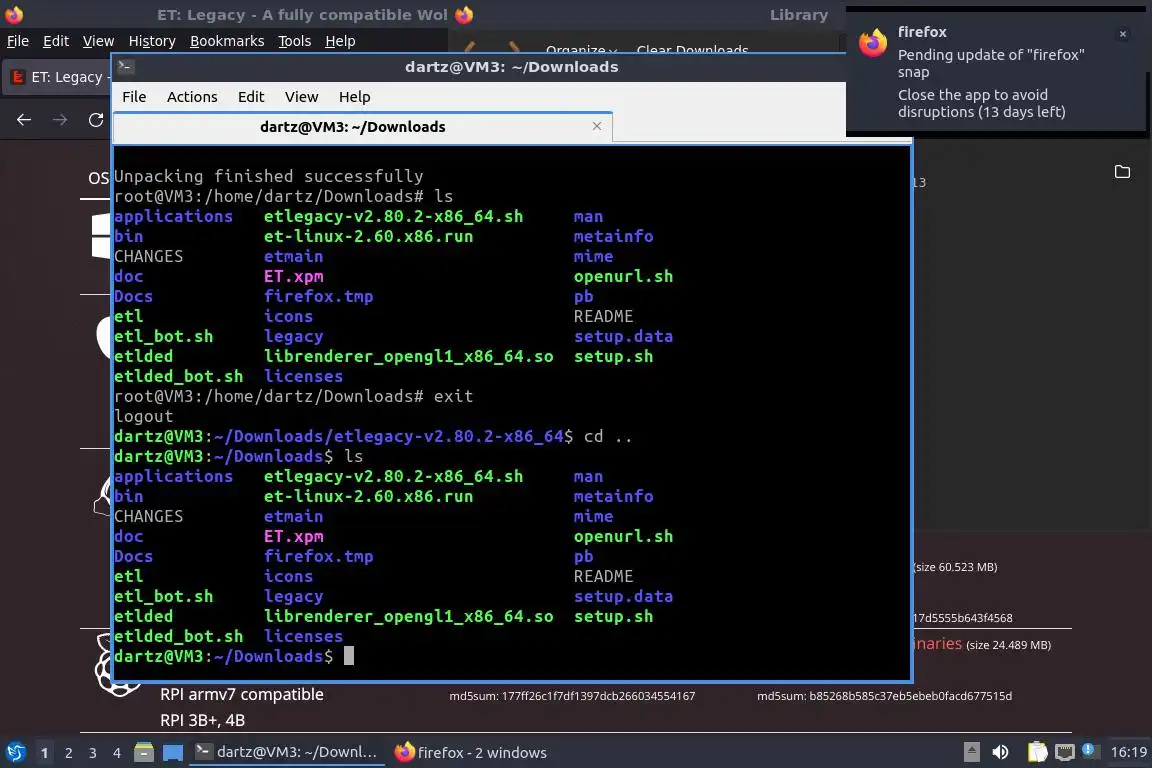The height and width of the screenshot is (768, 1152).
Task: Click Firefox back arrow button
Action: coord(24,120)
